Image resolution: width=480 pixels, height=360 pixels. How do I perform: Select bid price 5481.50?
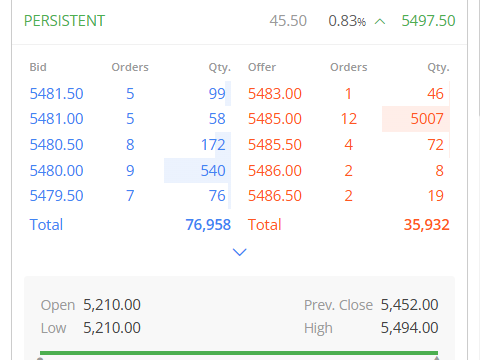(x=56, y=94)
